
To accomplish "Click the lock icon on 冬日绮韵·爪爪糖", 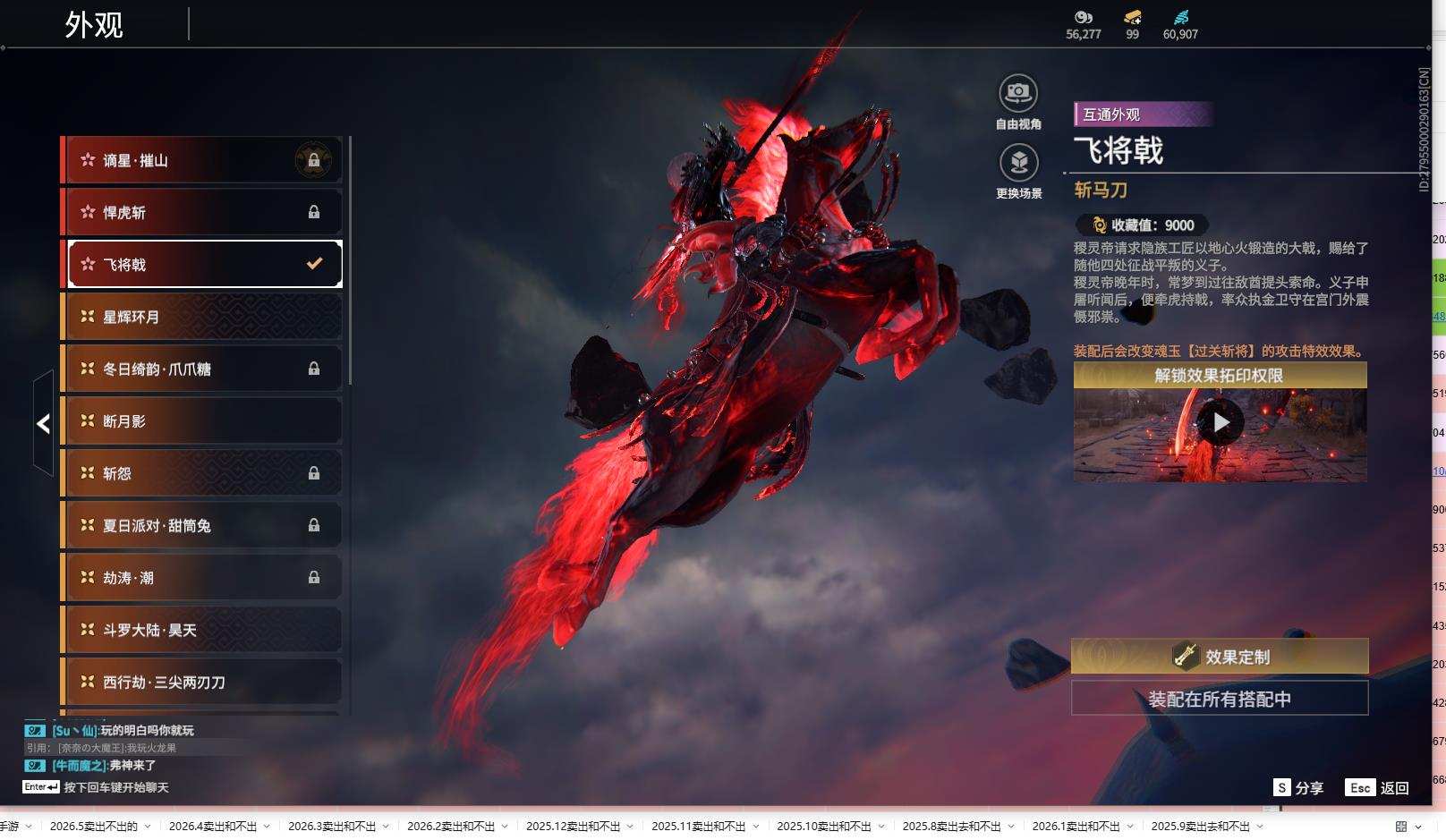I will [x=314, y=369].
